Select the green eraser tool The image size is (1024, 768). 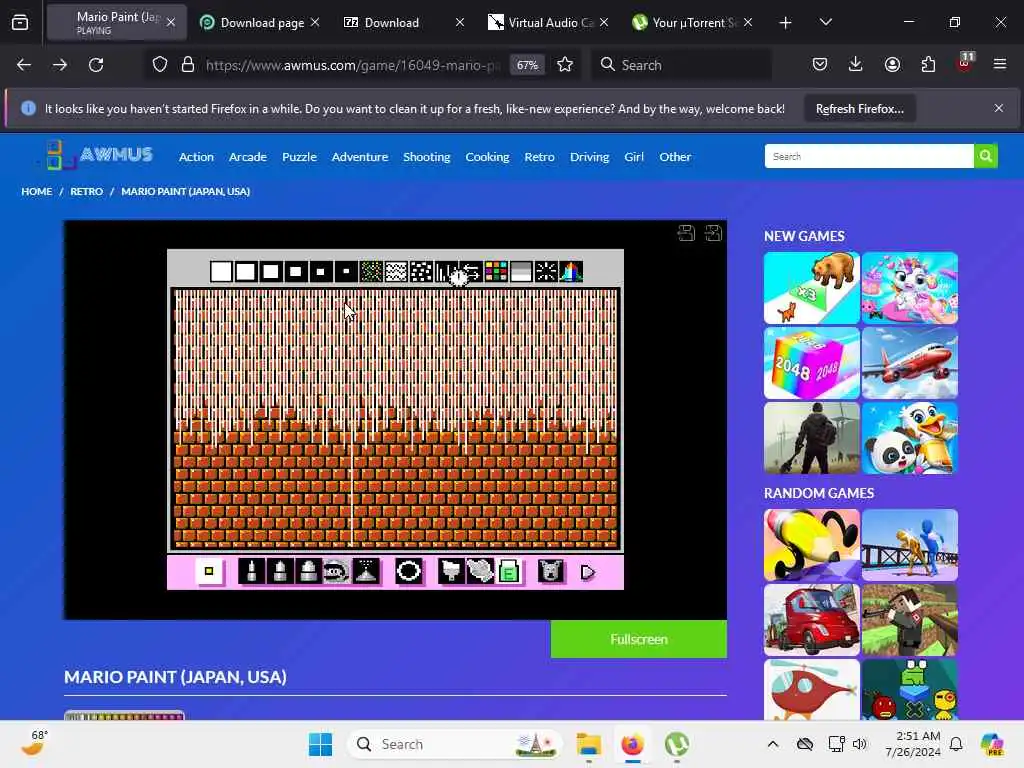[x=509, y=571]
